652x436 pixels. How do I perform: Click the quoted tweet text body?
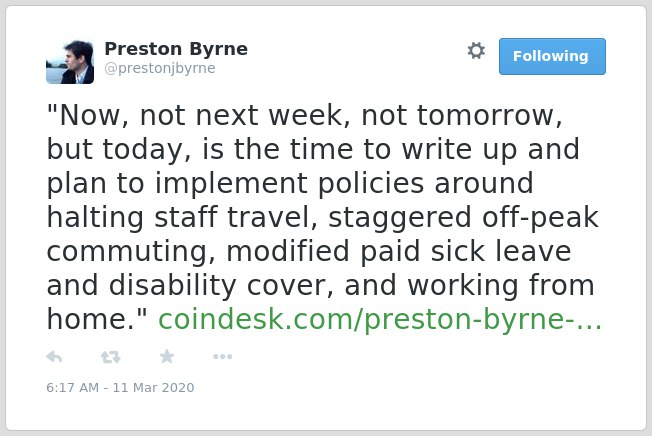click(324, 217)
